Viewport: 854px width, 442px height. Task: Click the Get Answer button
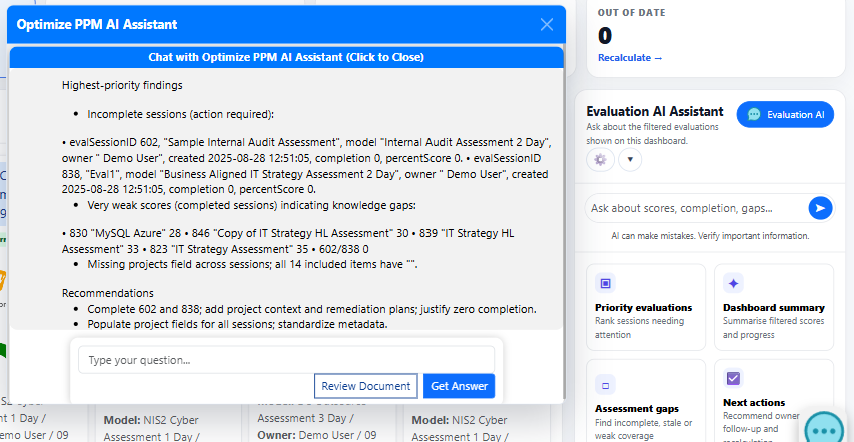pyautogui.click(x=459, y=386)
